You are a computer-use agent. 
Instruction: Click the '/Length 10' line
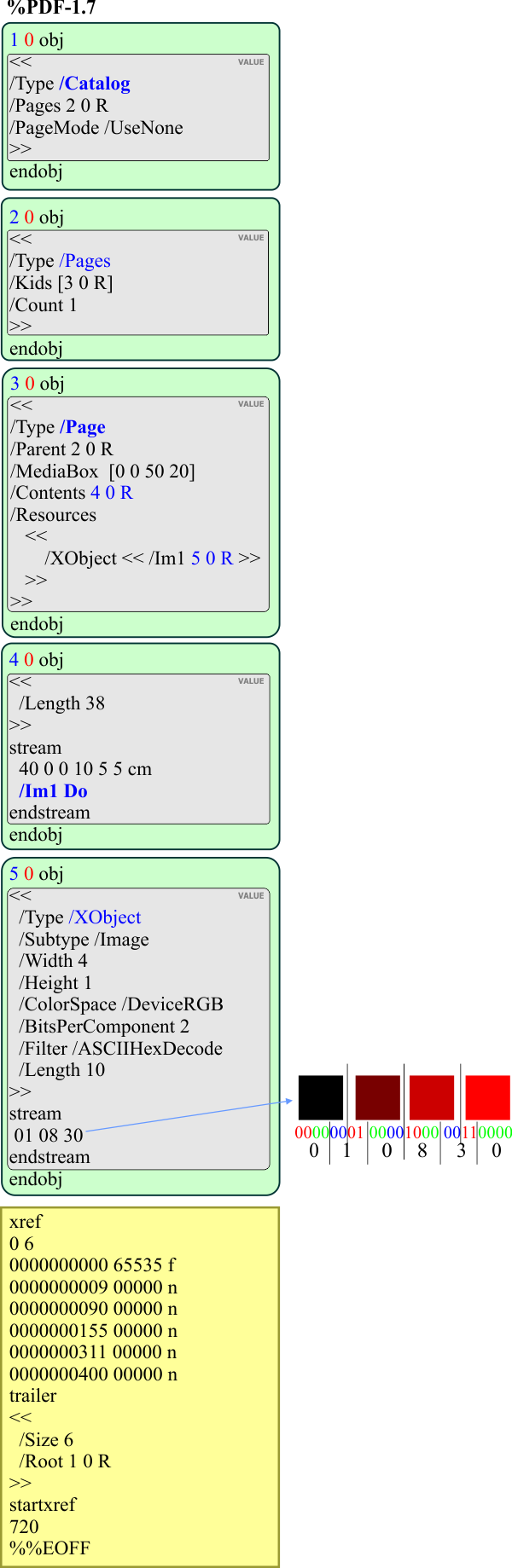[61, 1070]
